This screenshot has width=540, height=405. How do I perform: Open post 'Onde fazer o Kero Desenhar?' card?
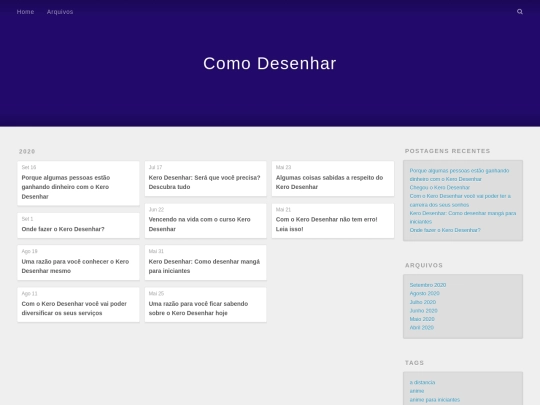[x=79, y=225]
